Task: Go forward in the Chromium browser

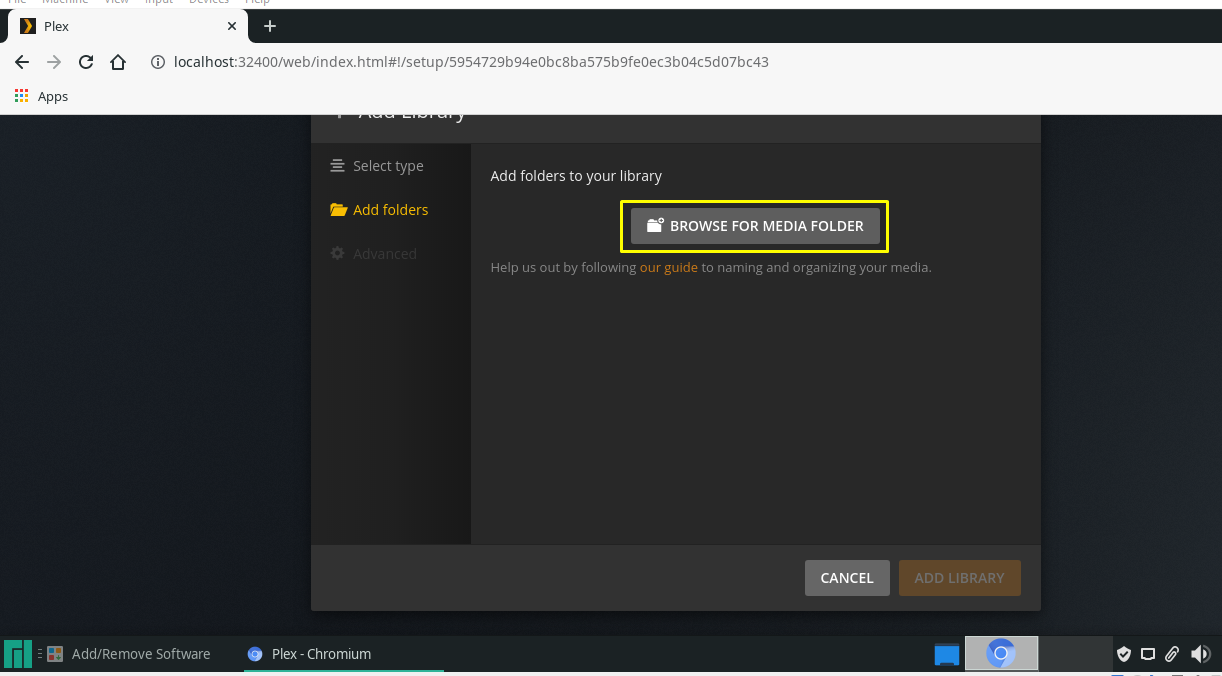Action: click(x=54, y=62)
